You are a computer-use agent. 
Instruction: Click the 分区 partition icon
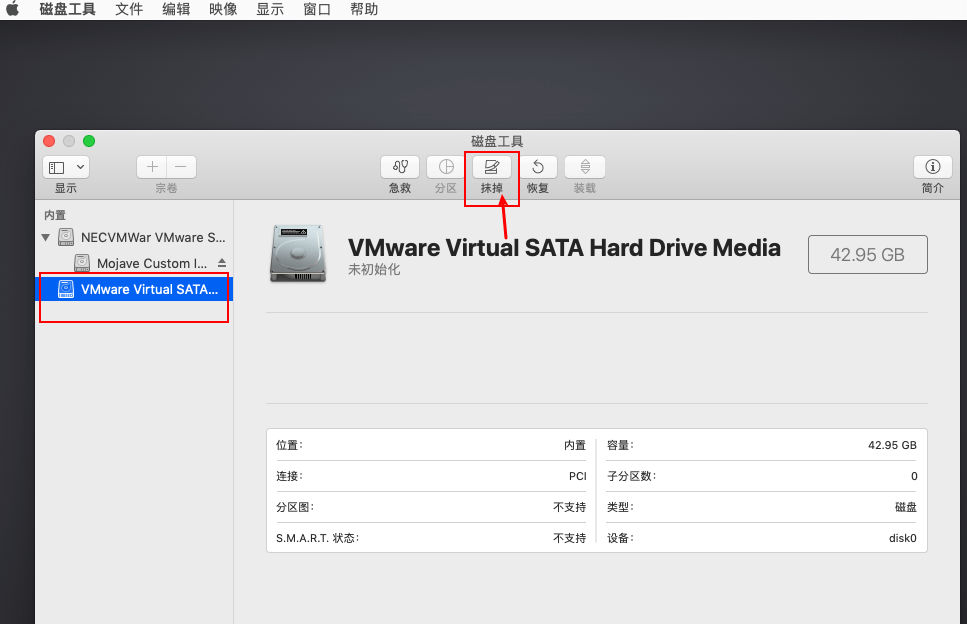446,167
